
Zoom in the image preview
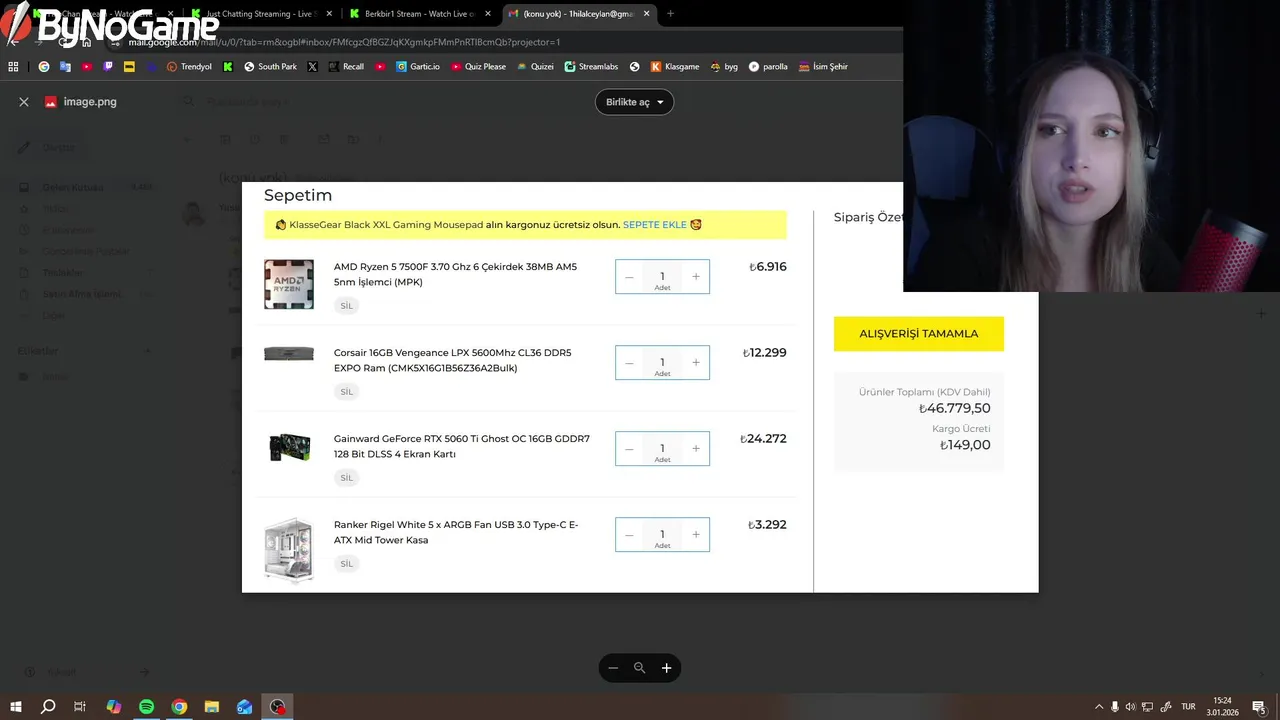click(x=667, y=668)
